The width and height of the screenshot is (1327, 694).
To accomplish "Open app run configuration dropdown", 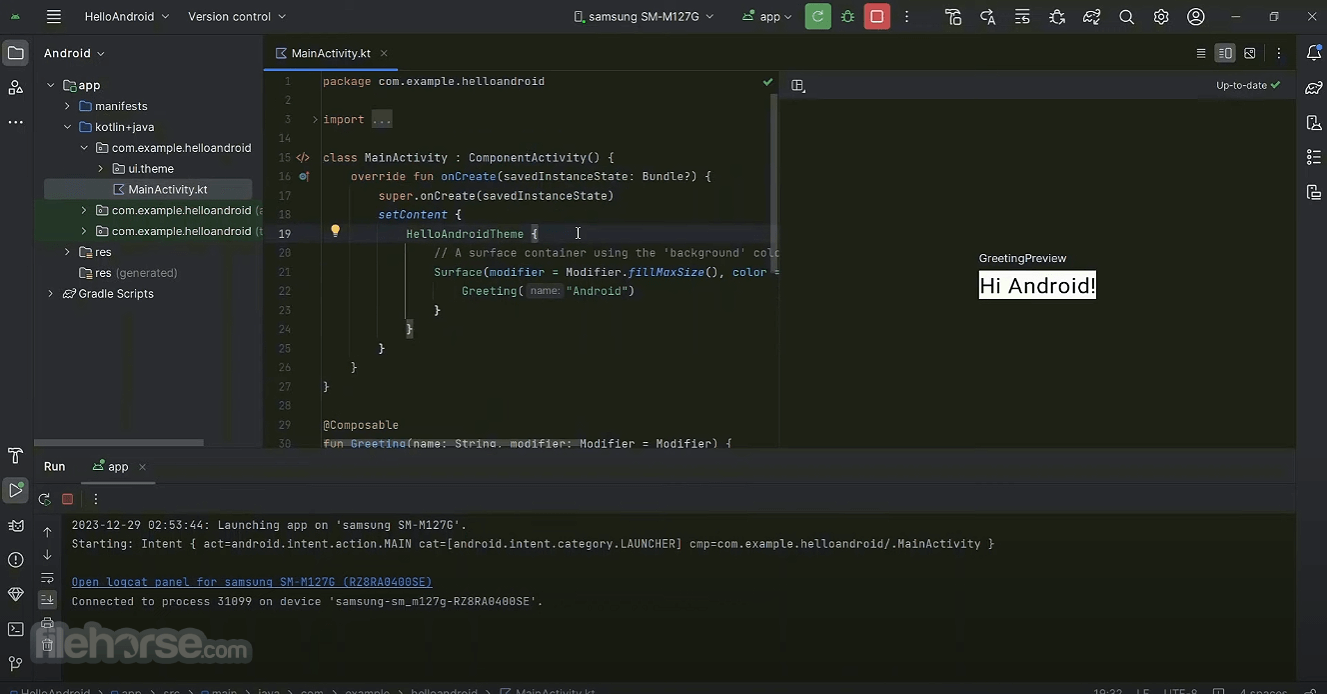I will 767,16.
